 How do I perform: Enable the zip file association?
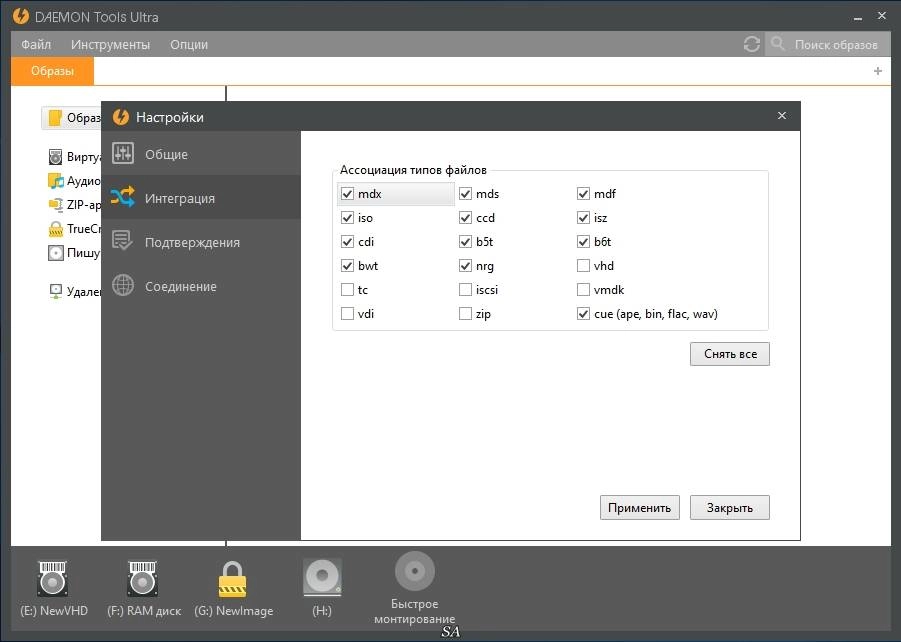point(465,314)
